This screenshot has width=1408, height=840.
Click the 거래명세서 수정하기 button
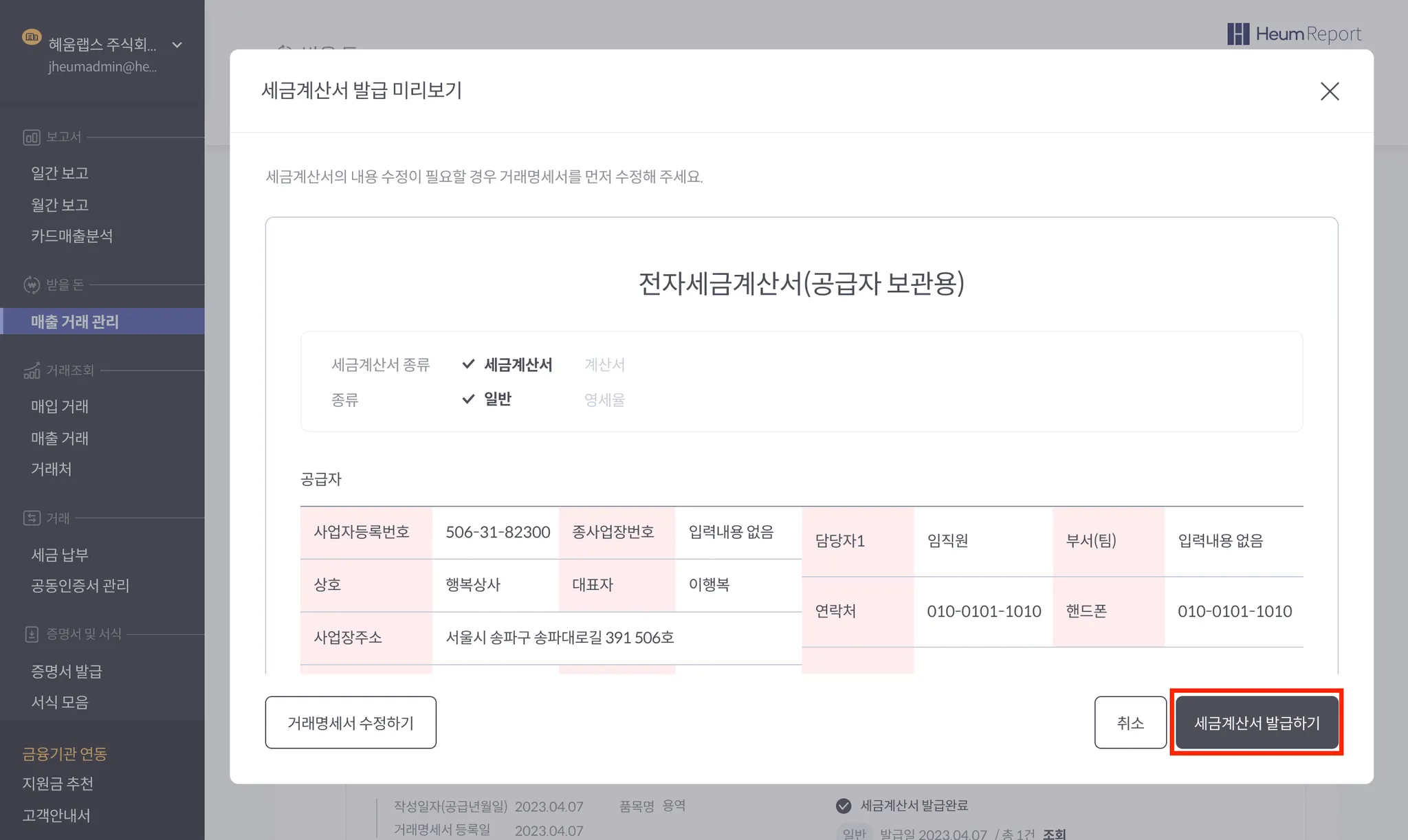coord(351,722)
